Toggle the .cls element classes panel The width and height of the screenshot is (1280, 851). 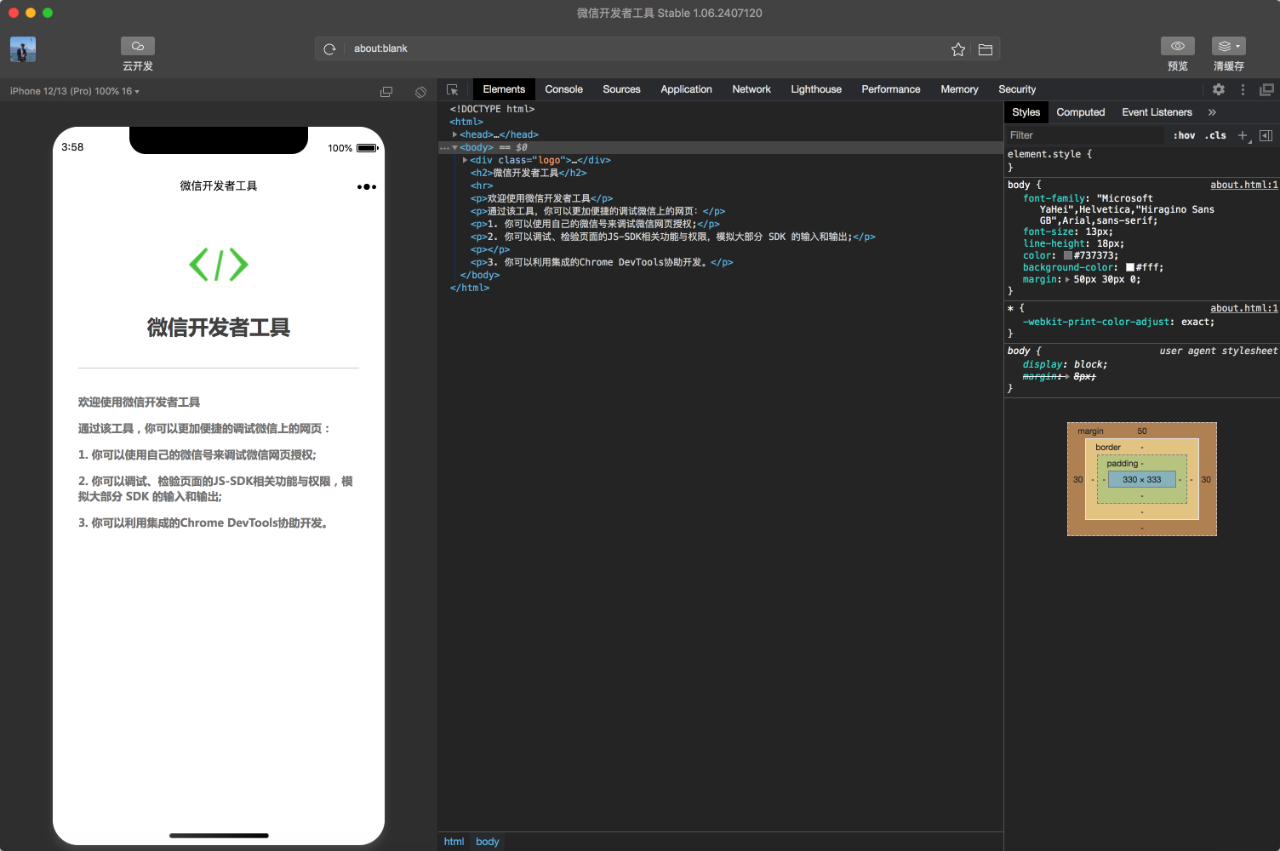(1215, 136)
